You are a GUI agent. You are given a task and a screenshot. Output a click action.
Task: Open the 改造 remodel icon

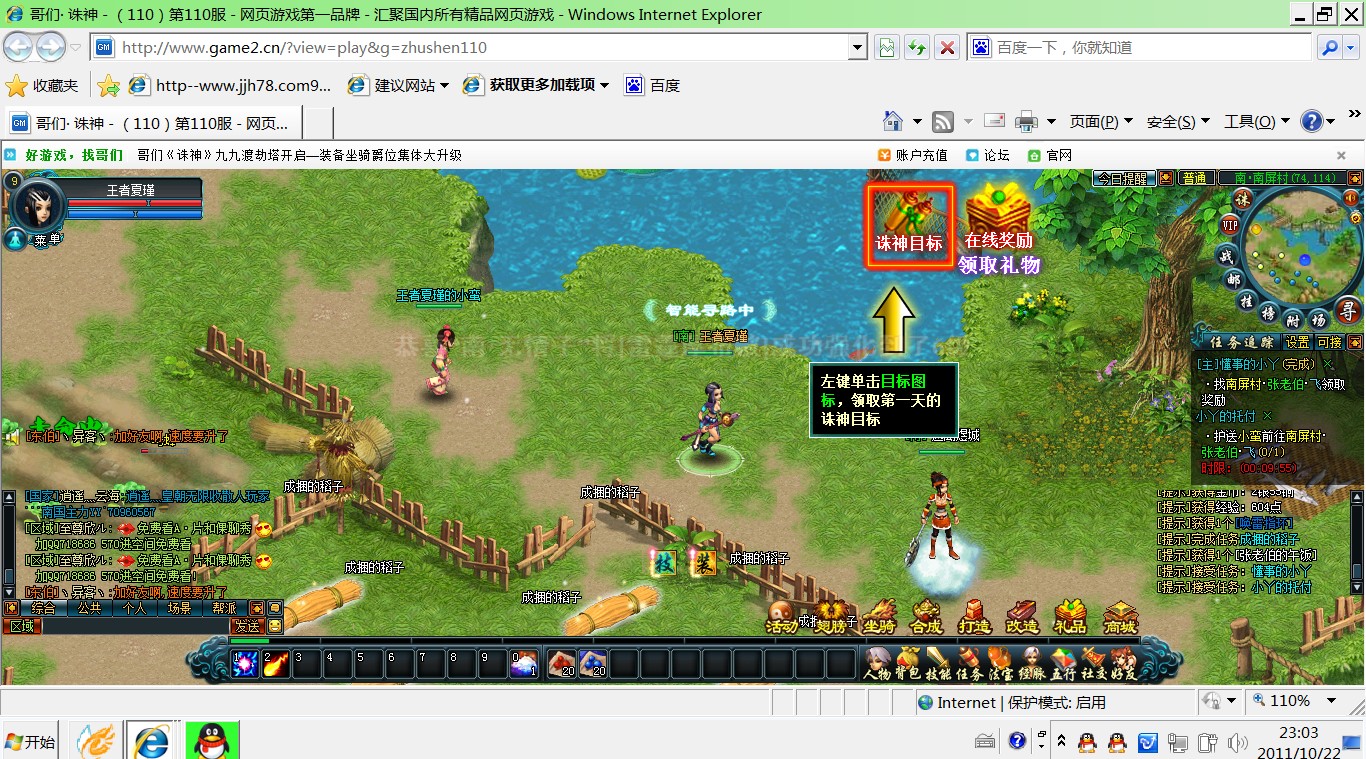coord(1022,617)
